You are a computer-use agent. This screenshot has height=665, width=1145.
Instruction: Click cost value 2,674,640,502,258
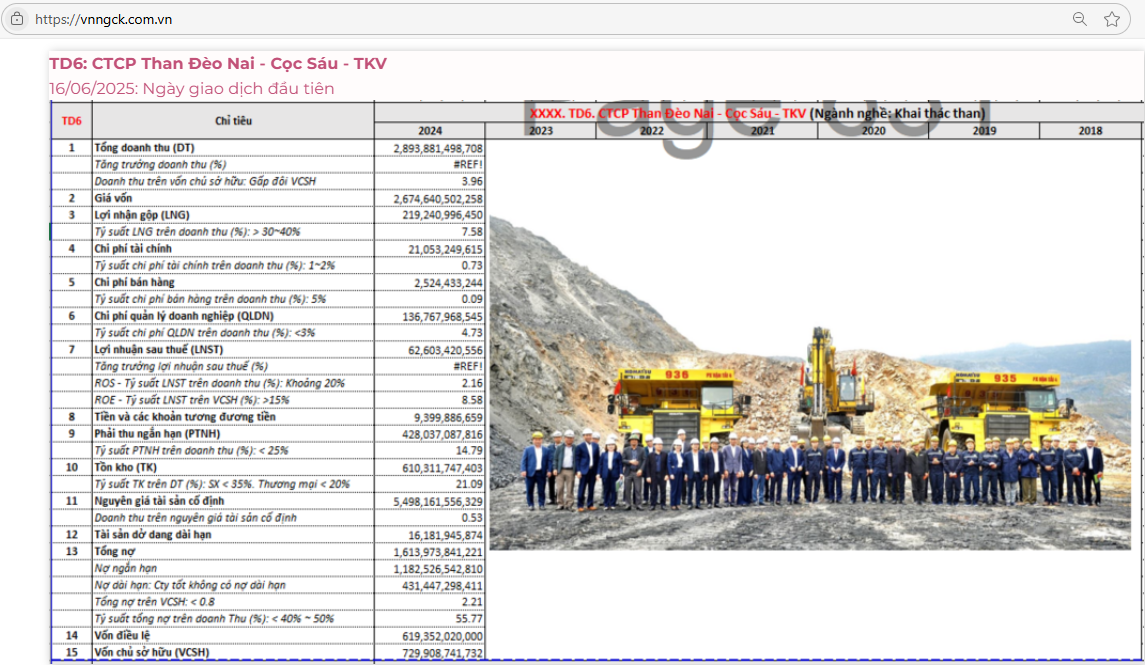[437, 199]
